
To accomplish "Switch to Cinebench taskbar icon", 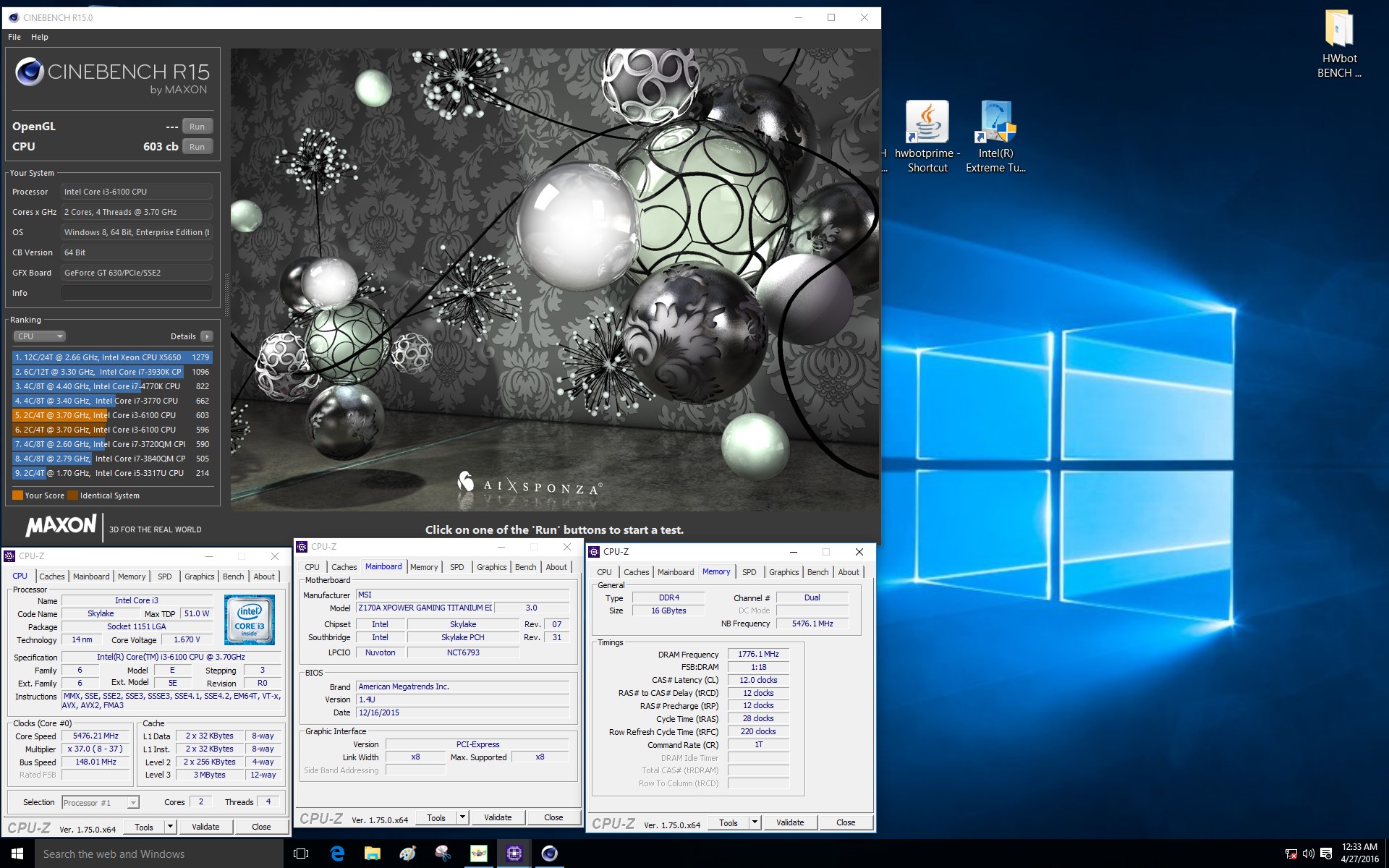I will point(549,854).
